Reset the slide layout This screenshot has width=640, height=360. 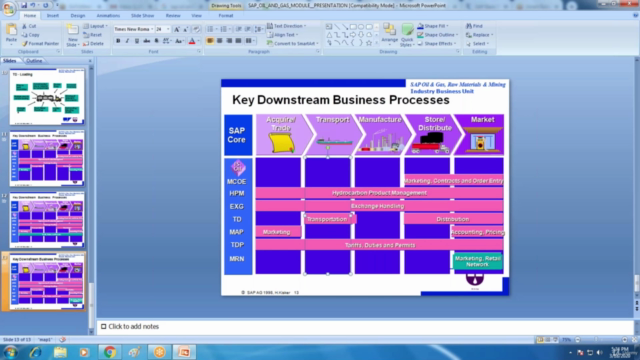point(93,35)
